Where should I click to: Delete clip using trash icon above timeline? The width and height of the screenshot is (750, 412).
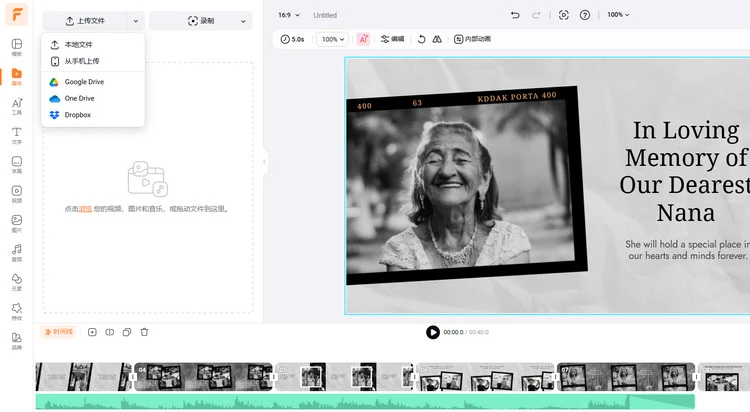coord(144,332)
